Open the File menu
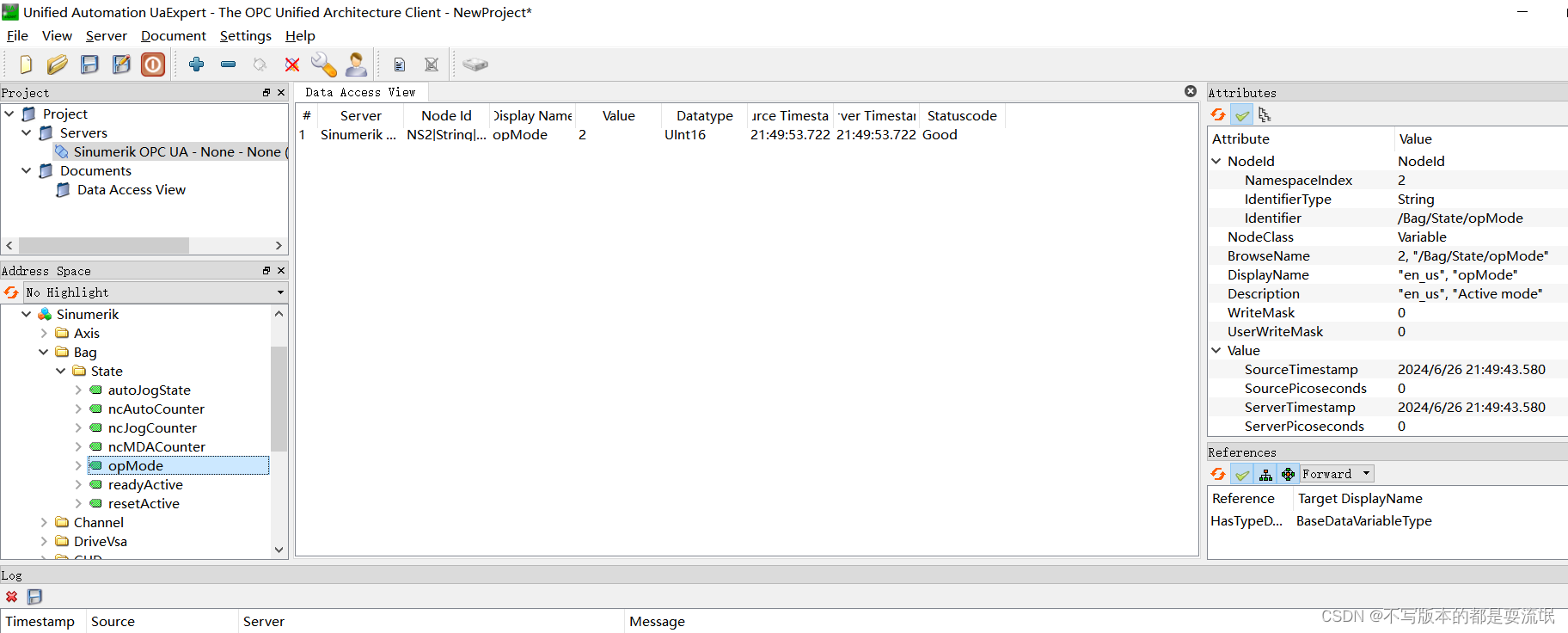 coord(17,35)
